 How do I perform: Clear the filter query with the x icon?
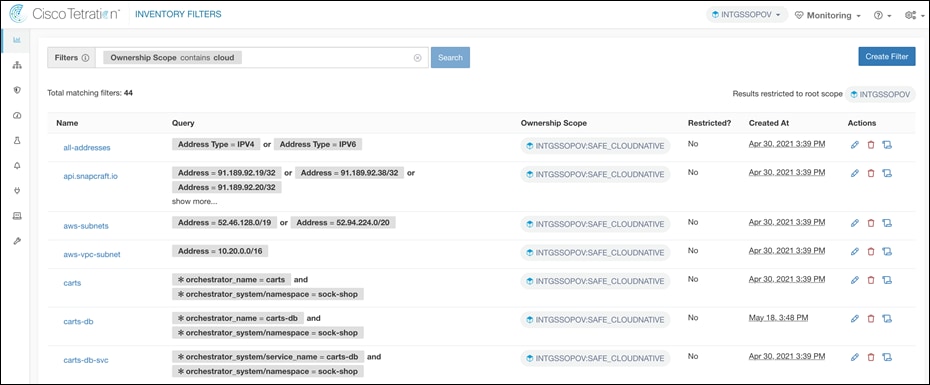point(418,58)
